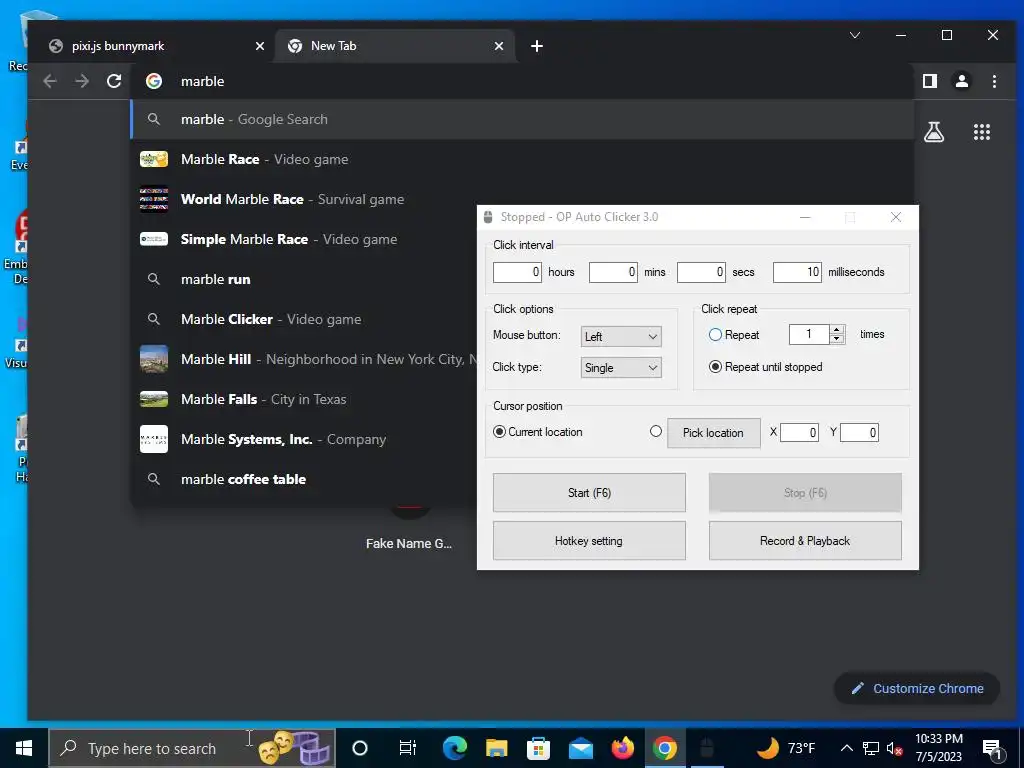Select the marble run suggestion
Viewport: 1024px width, 768px height.
point(304,279)
